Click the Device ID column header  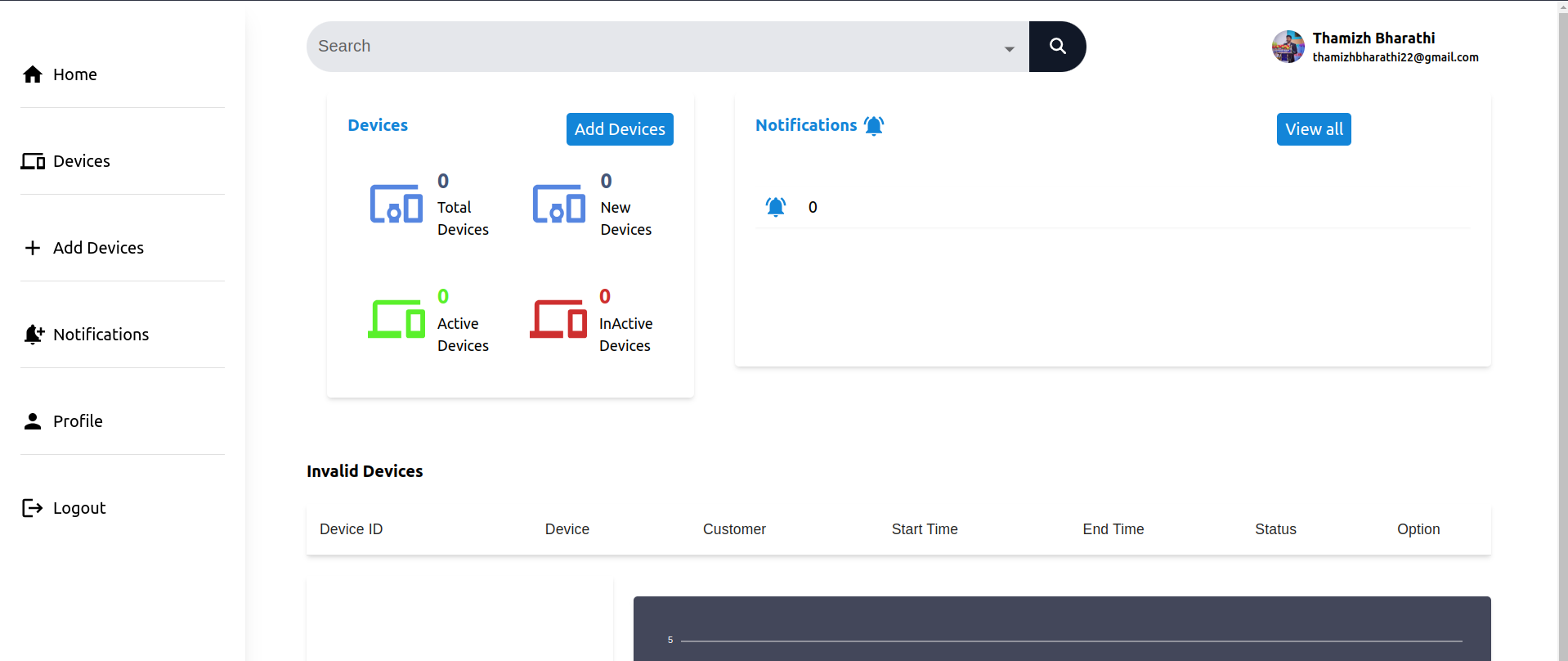[352, 529]
